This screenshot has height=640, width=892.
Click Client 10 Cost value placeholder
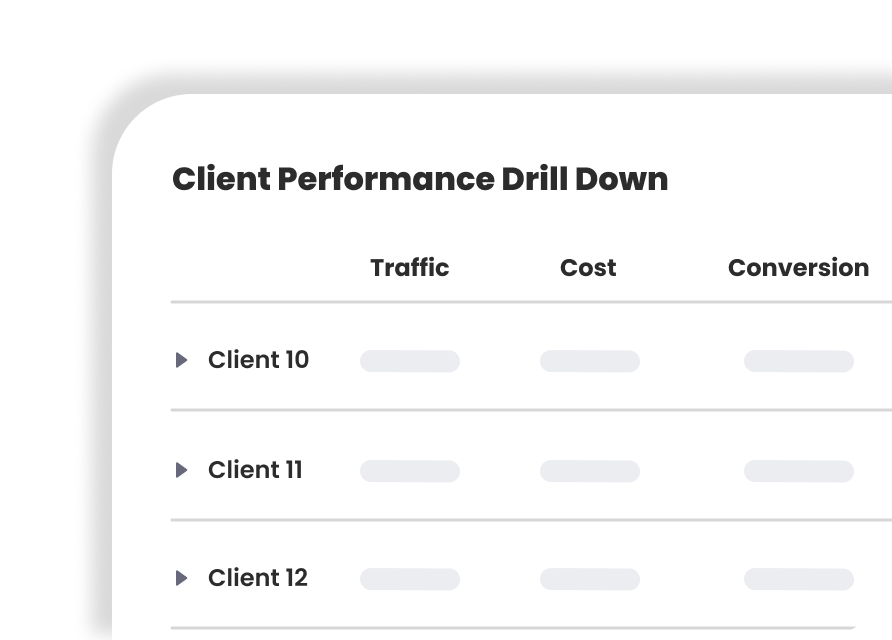click(589, 361)
